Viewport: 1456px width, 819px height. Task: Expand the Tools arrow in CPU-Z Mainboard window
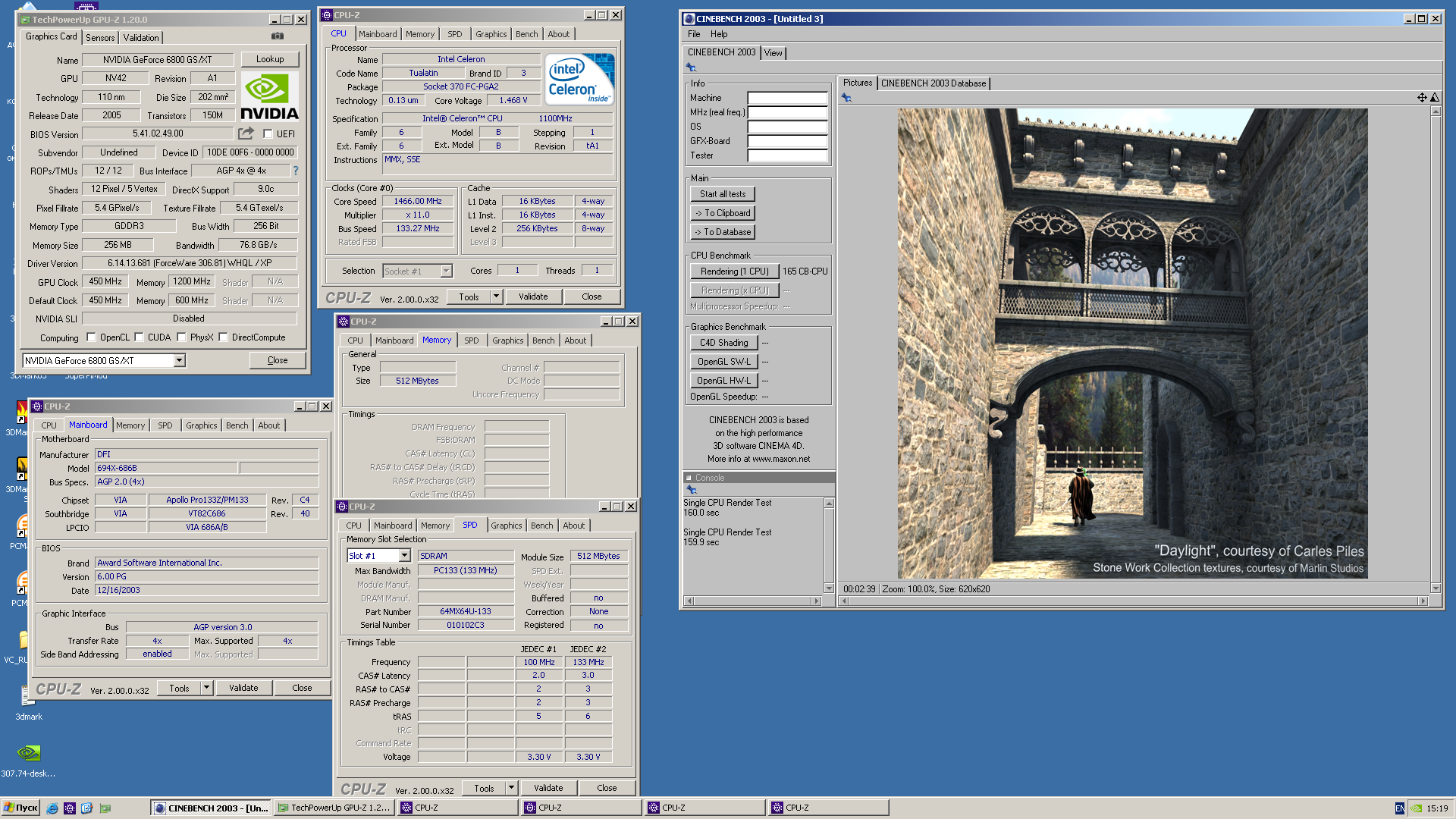206,688
